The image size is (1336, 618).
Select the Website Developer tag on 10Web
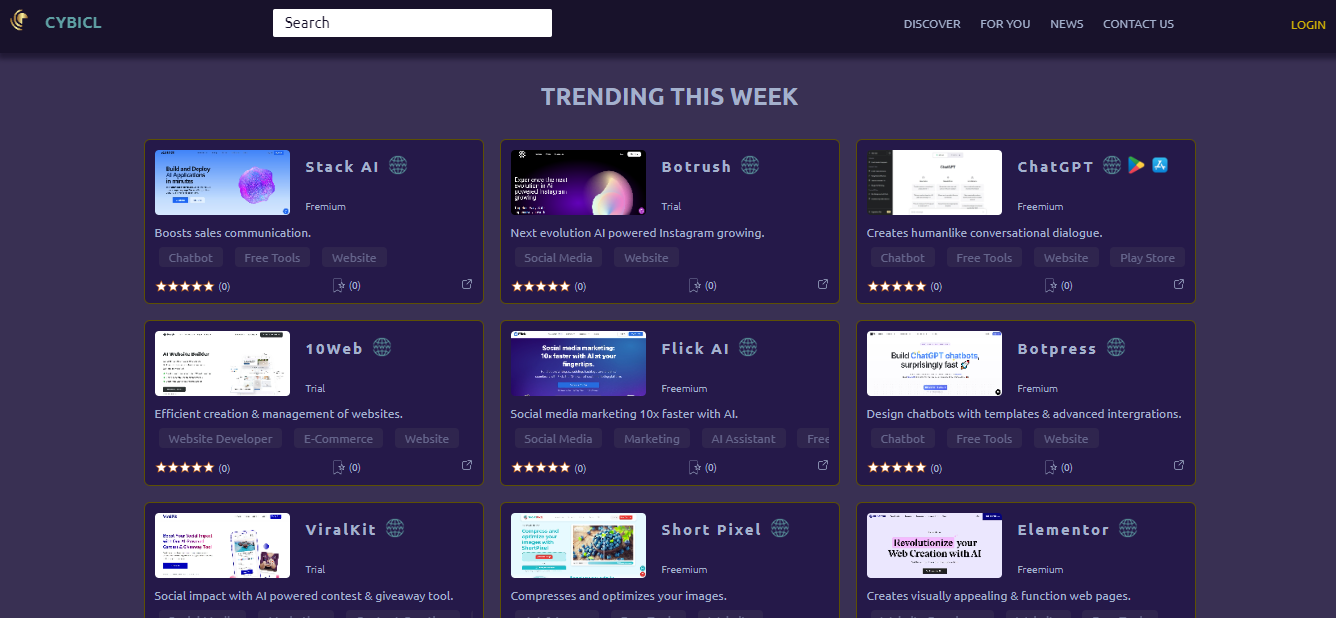220,439
